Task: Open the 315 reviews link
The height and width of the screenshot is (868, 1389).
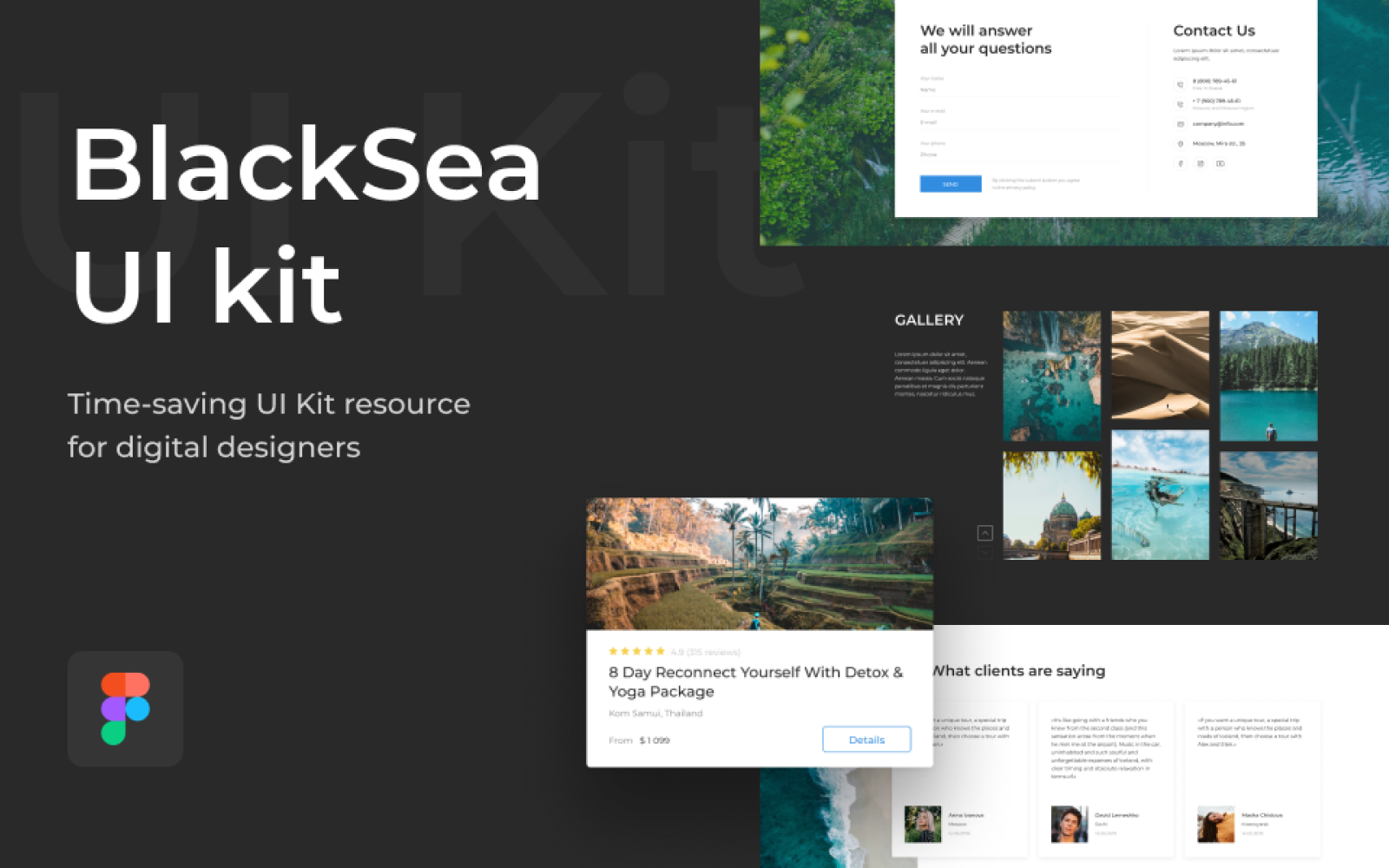Action: point(706,650)
